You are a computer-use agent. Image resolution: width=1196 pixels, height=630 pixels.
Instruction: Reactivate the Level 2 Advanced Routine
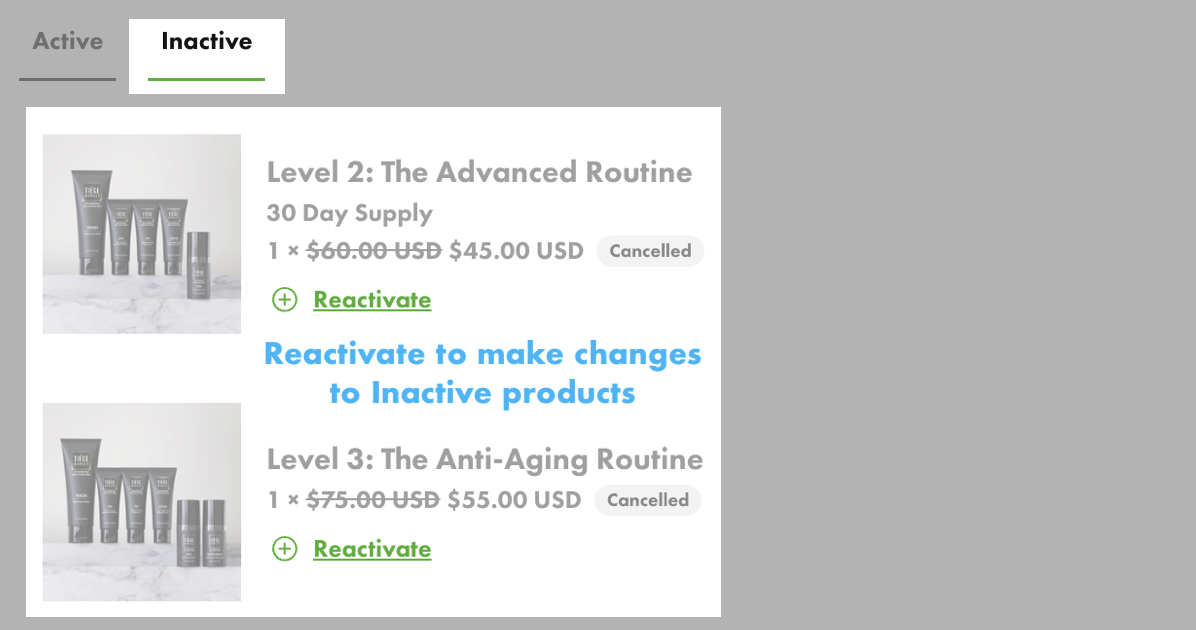coord(372,300)
